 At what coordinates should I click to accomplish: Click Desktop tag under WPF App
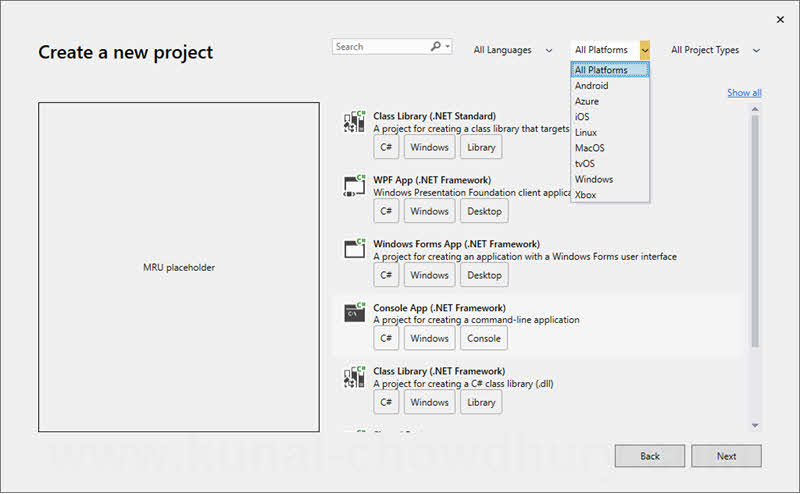point(484,211)
